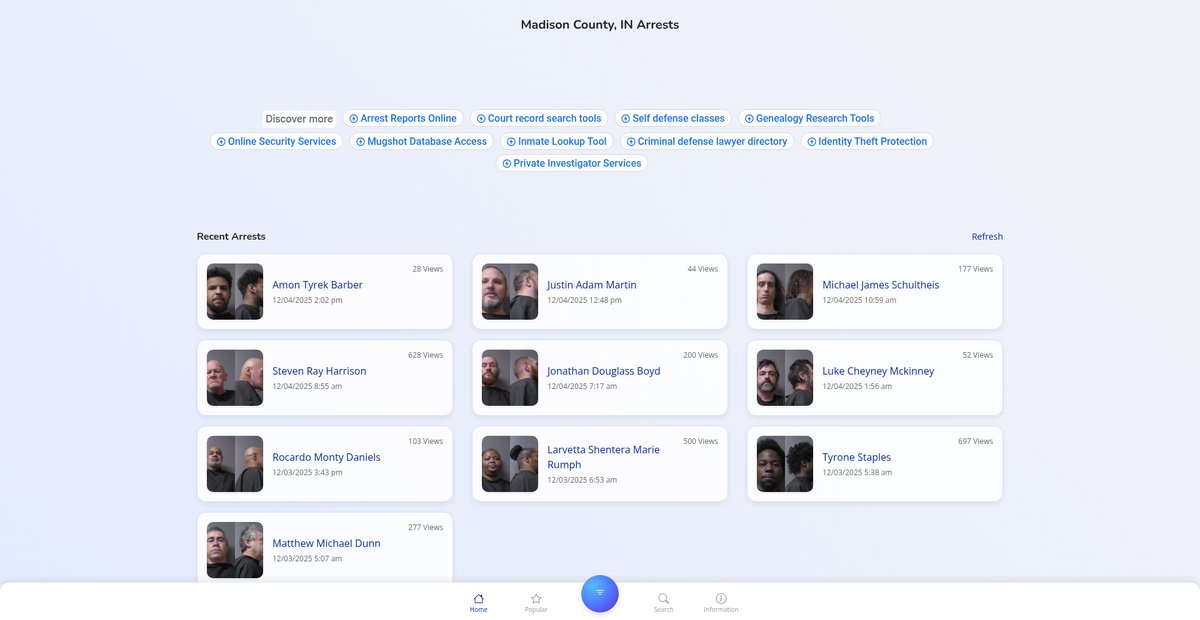Open Matthew Michael Dunn's record
1200x620 pixels.
325,549
